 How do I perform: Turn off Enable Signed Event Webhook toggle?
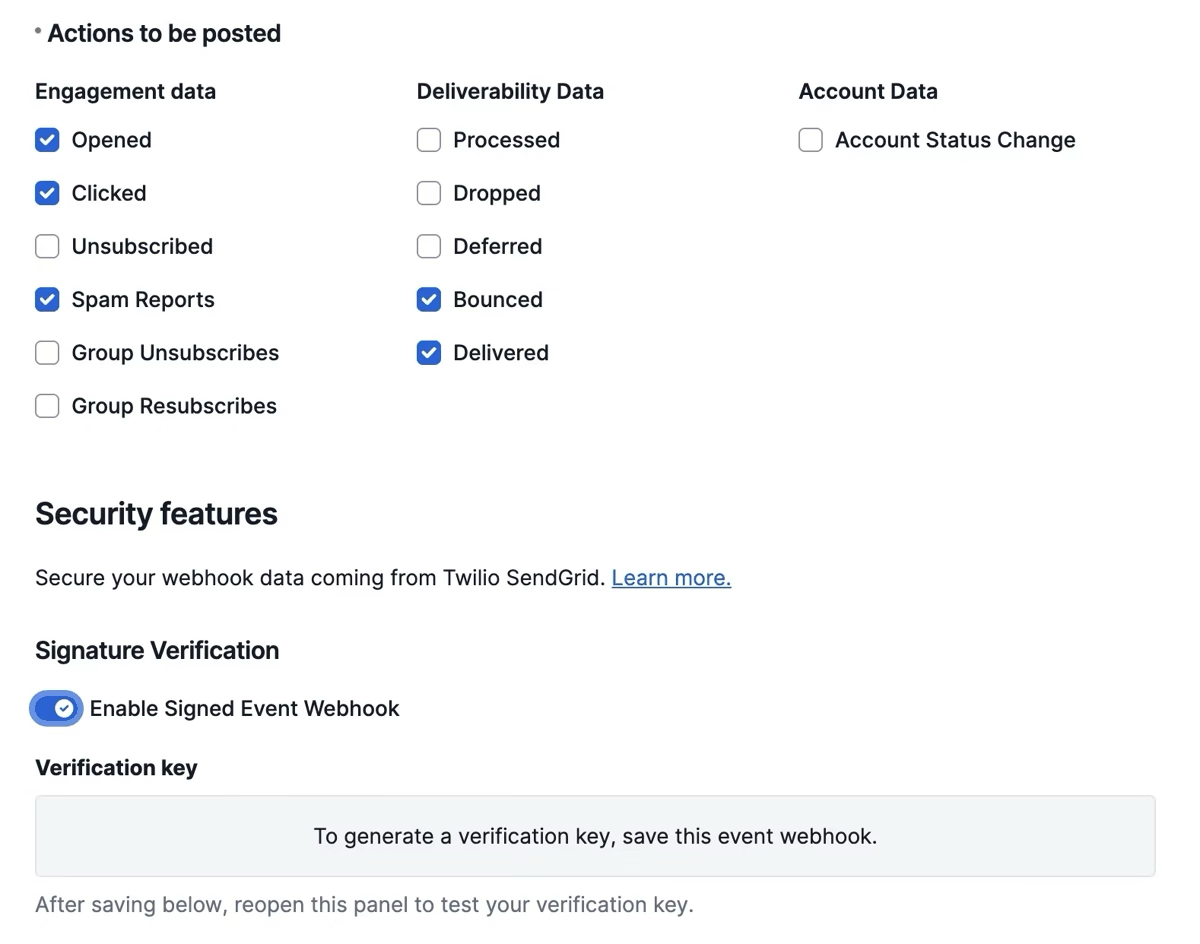56,708
